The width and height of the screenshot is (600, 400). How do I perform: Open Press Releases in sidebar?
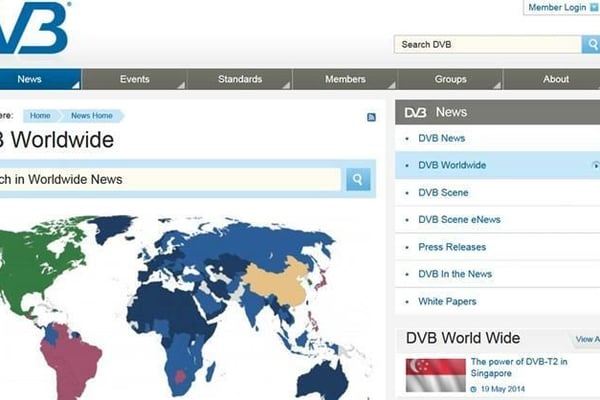pyautogui.click(x=452, y=247)
